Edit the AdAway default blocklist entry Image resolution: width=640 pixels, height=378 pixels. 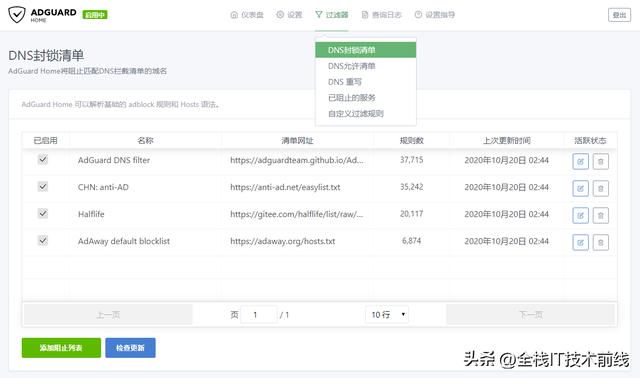(x=580, y=242)
